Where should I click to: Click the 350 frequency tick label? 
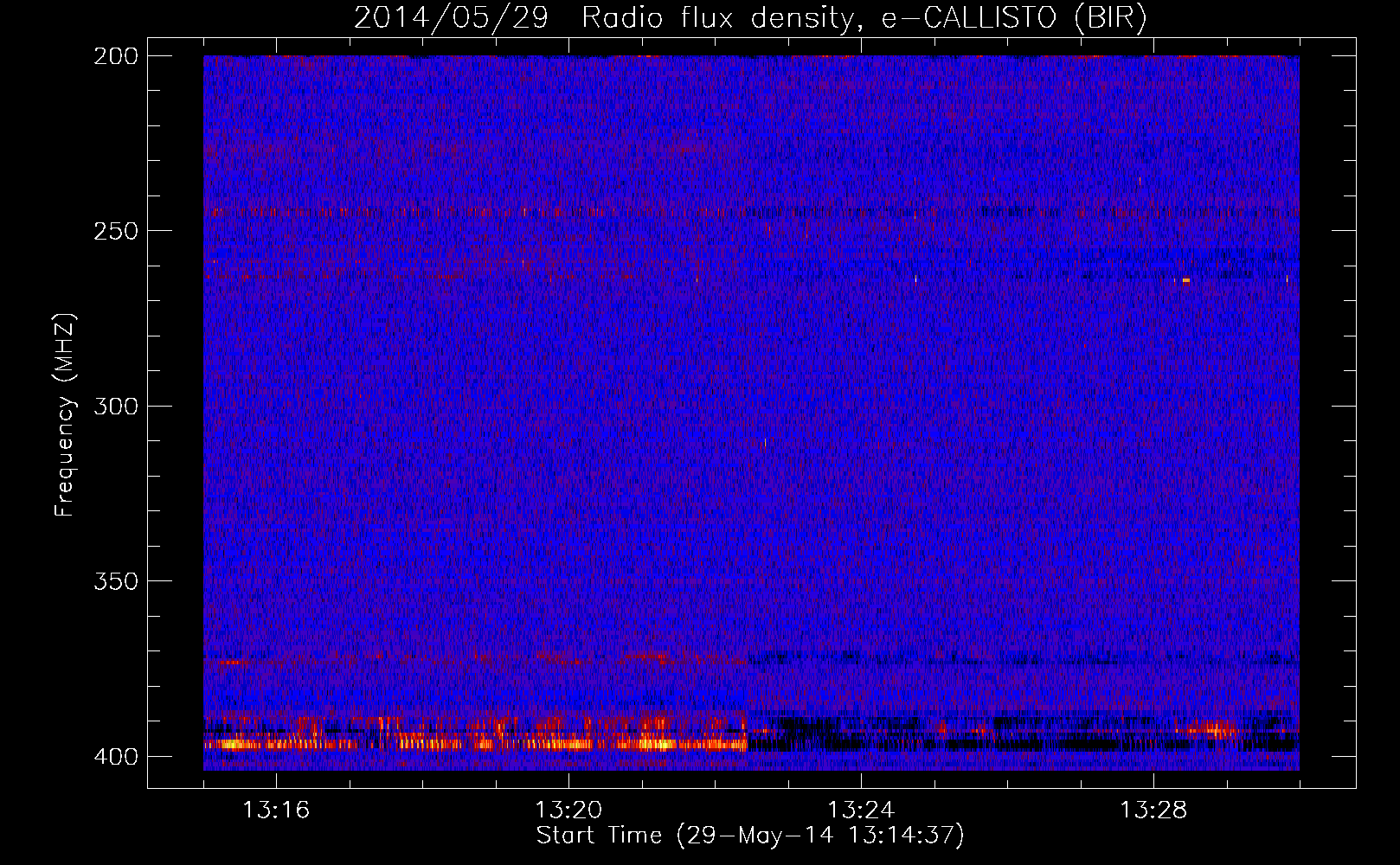click(x=116, y=580)
